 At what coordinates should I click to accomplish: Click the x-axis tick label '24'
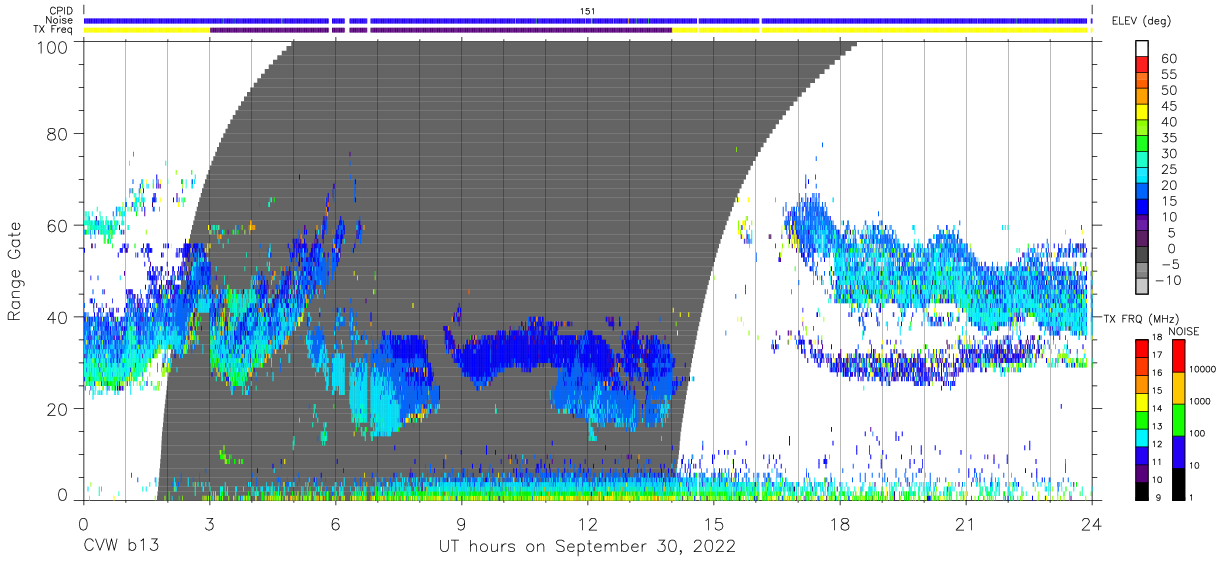tap(1092, 523)
